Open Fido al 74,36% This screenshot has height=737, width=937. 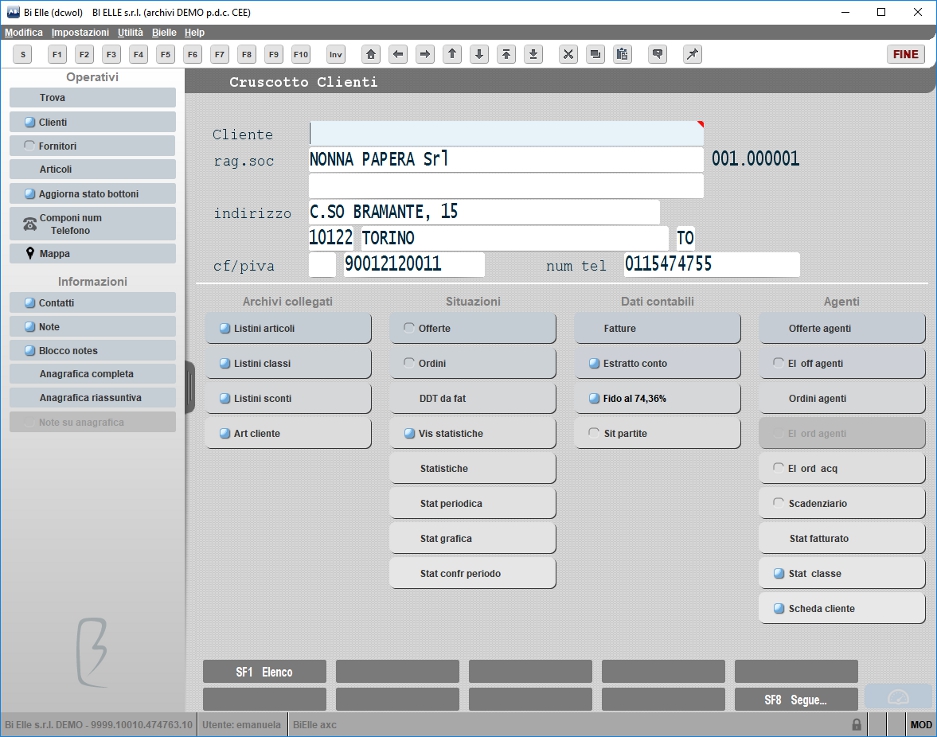tap(657, 399)
